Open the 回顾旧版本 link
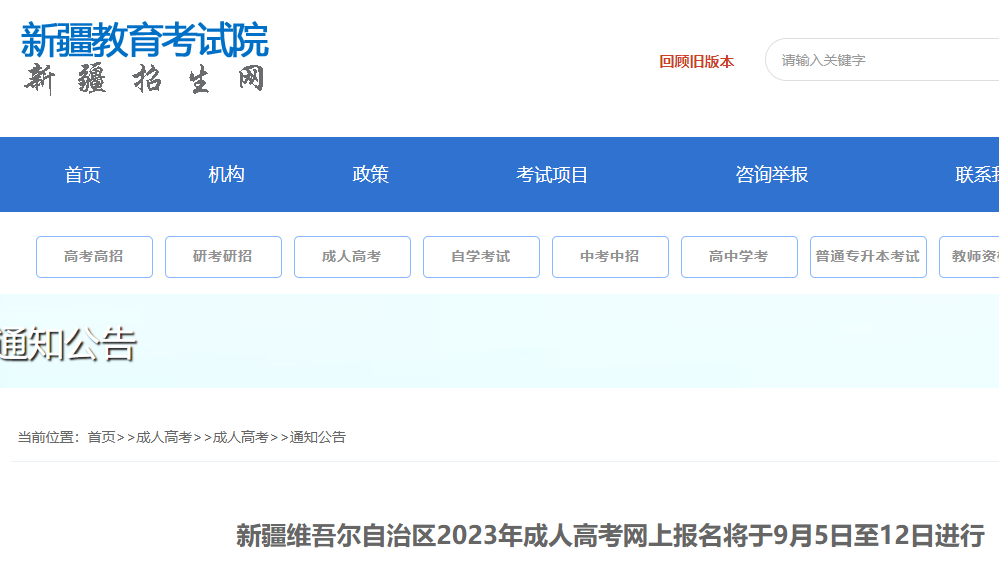This screenshot has width=999, height=563. click(x=696, y=61)
